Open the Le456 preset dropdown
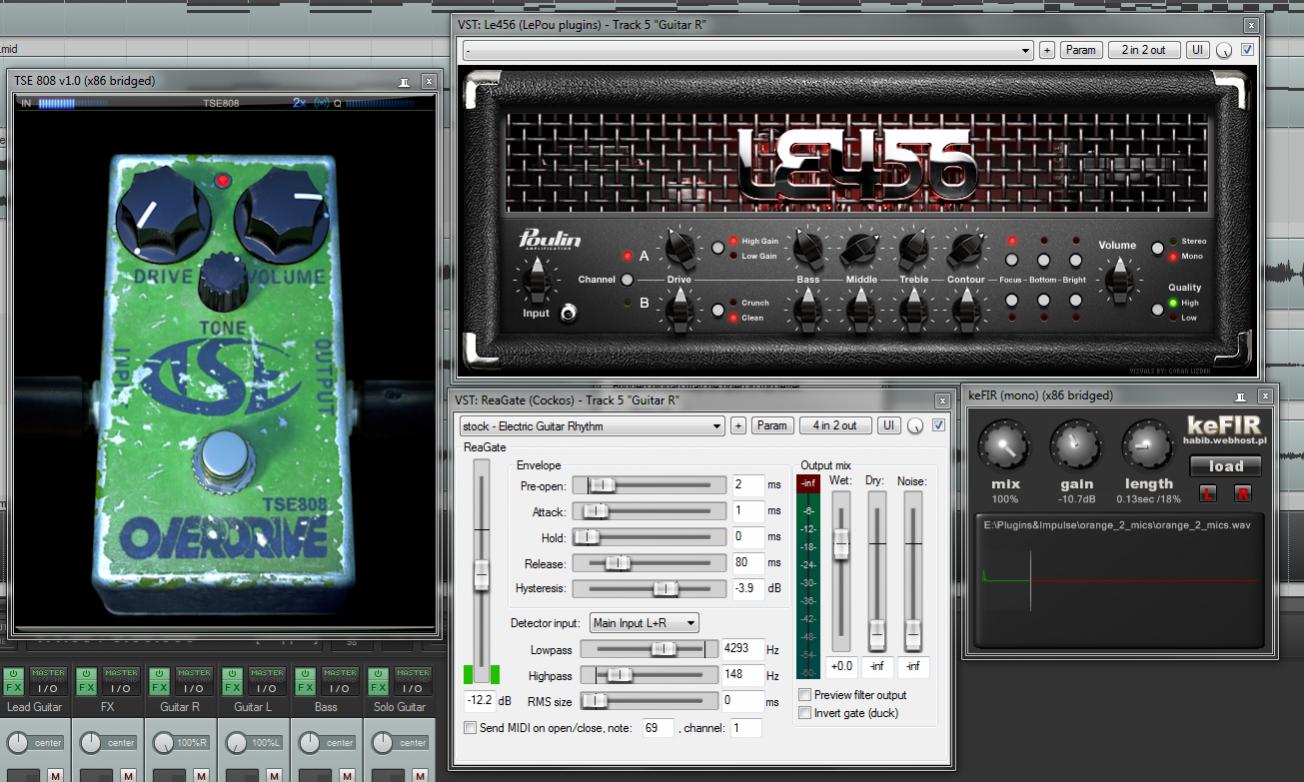The height and width of the screenshot is (782, 1304). point(748,50)
